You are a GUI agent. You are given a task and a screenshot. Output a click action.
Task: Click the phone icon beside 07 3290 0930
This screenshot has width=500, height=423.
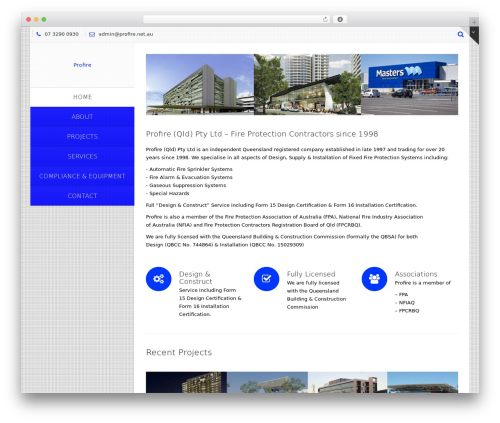39,34
